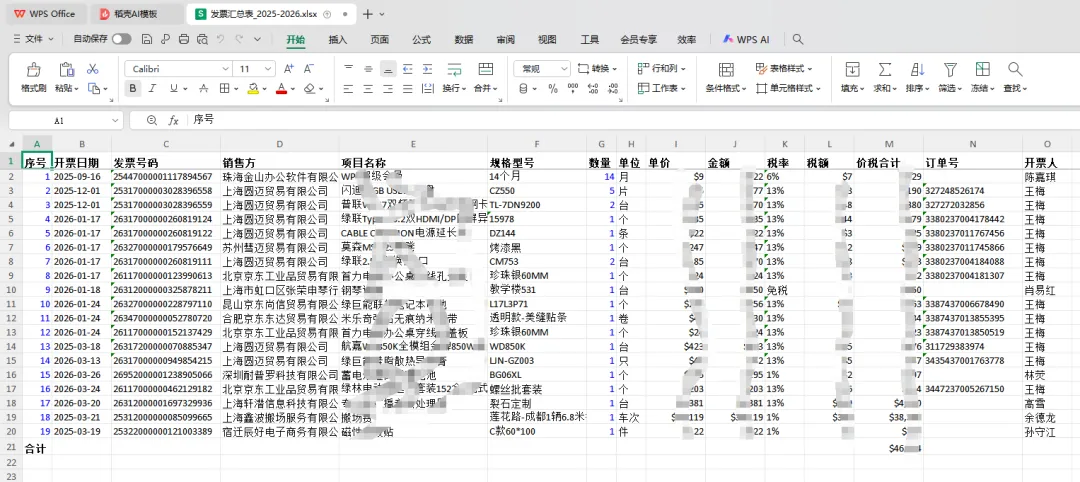Open the 稻壳AI模板 window tab
The height and width of the screenshot is (482, 1080).
click(x=135, y=14)
